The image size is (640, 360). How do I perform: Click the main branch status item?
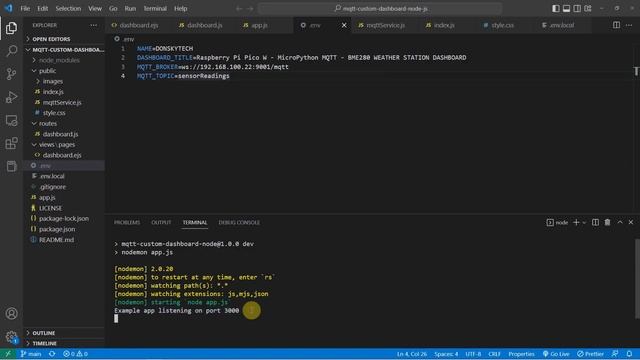[31, 354]
